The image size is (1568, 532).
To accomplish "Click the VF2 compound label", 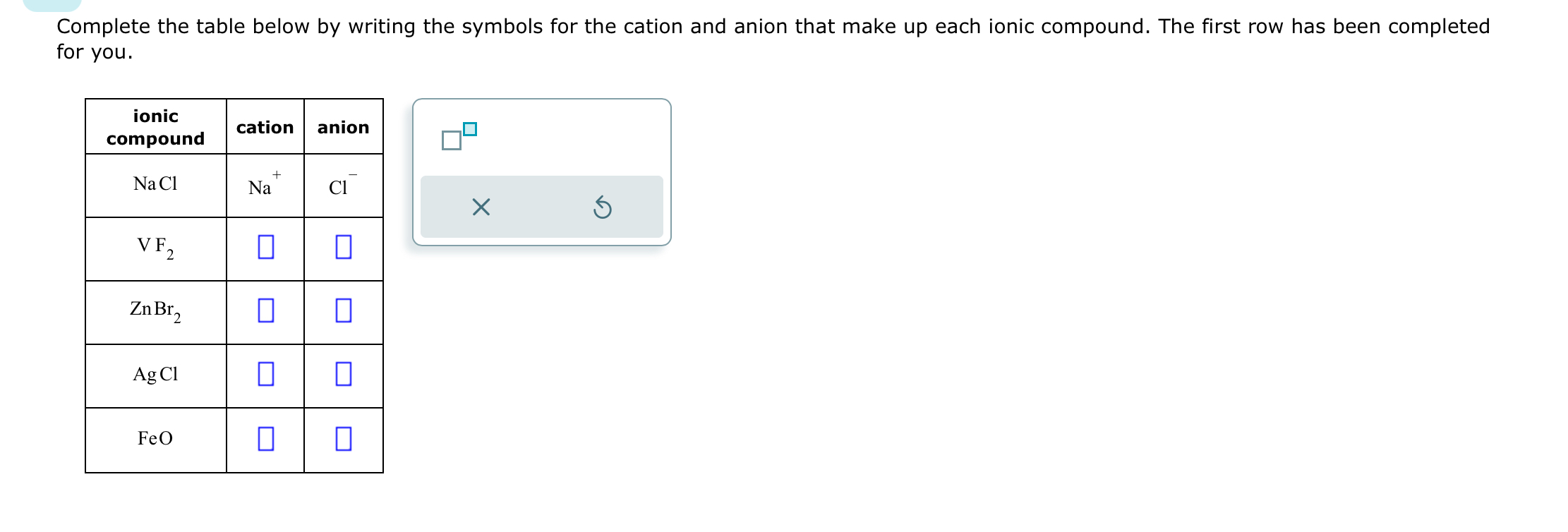I will [x=155, y=248].
